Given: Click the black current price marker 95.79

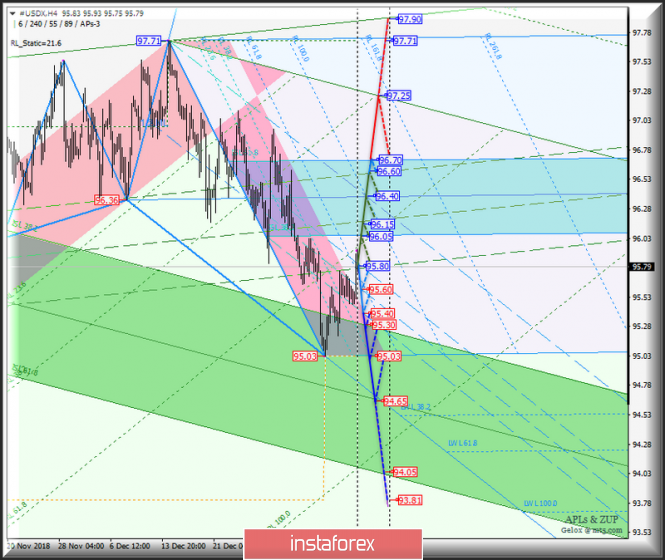Looking at the screenshot, I should 642,267.
